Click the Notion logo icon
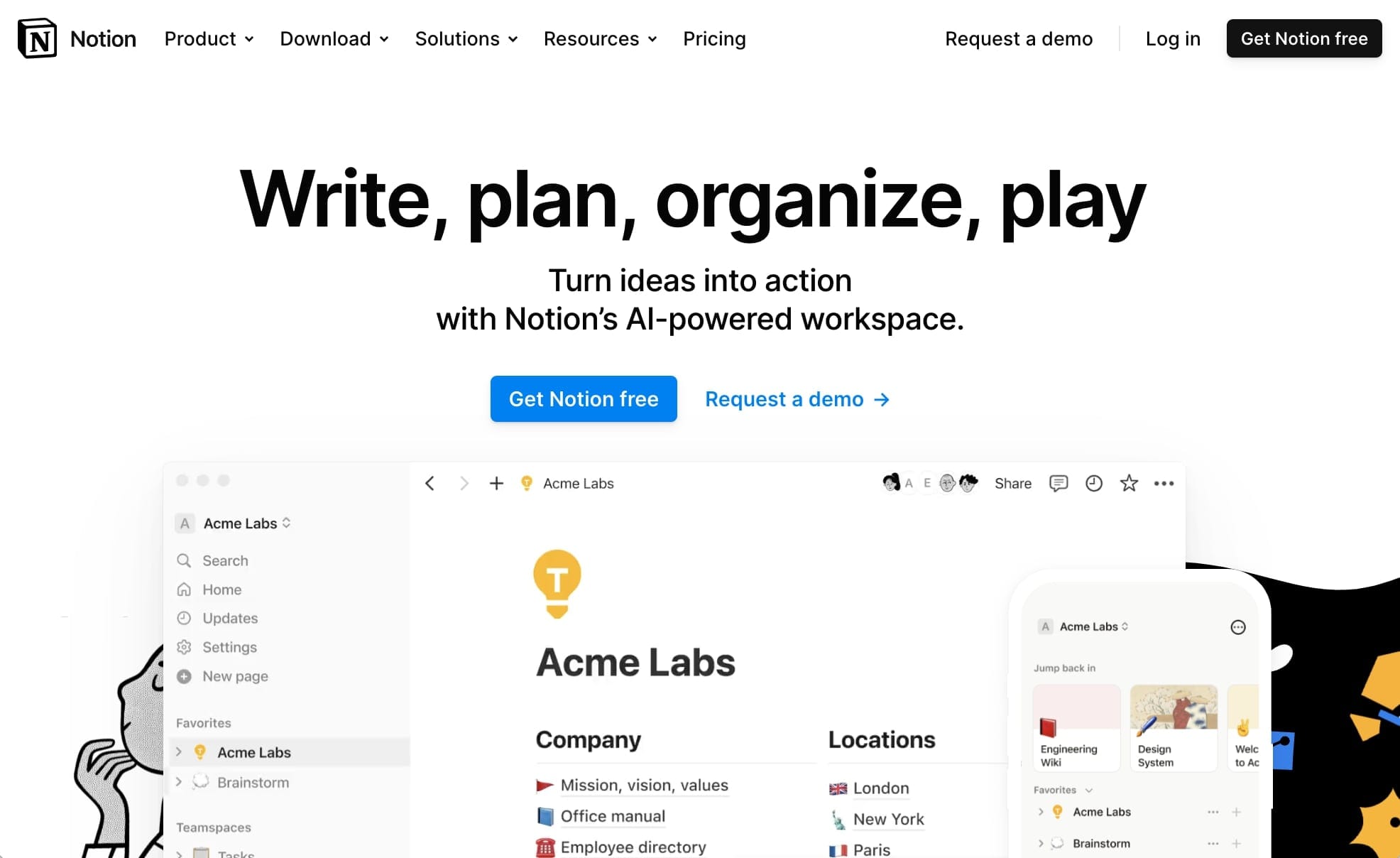This screenshot has width=1400, height=858. coord(37,38)
